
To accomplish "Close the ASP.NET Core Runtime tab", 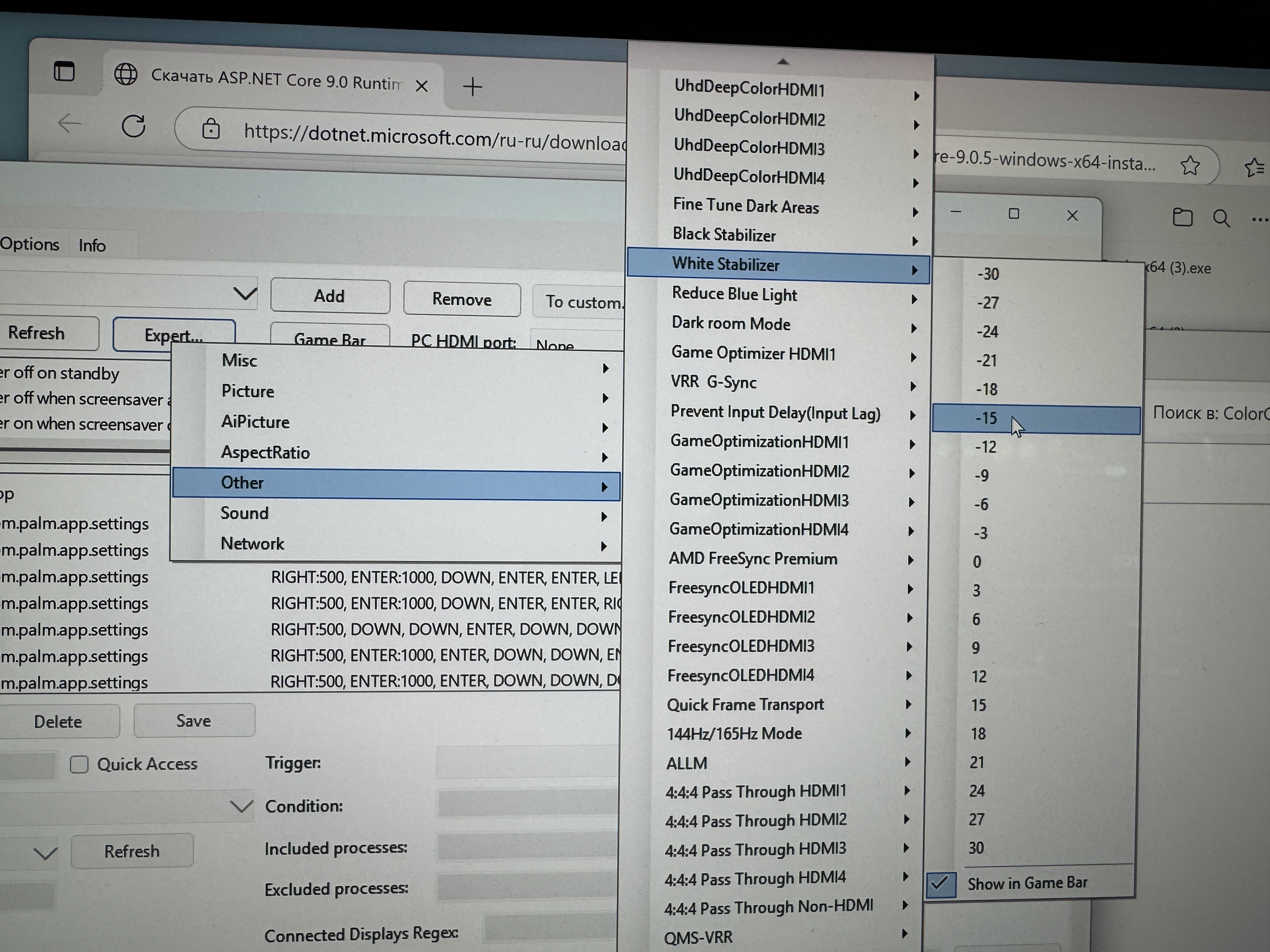I will 421,86.
